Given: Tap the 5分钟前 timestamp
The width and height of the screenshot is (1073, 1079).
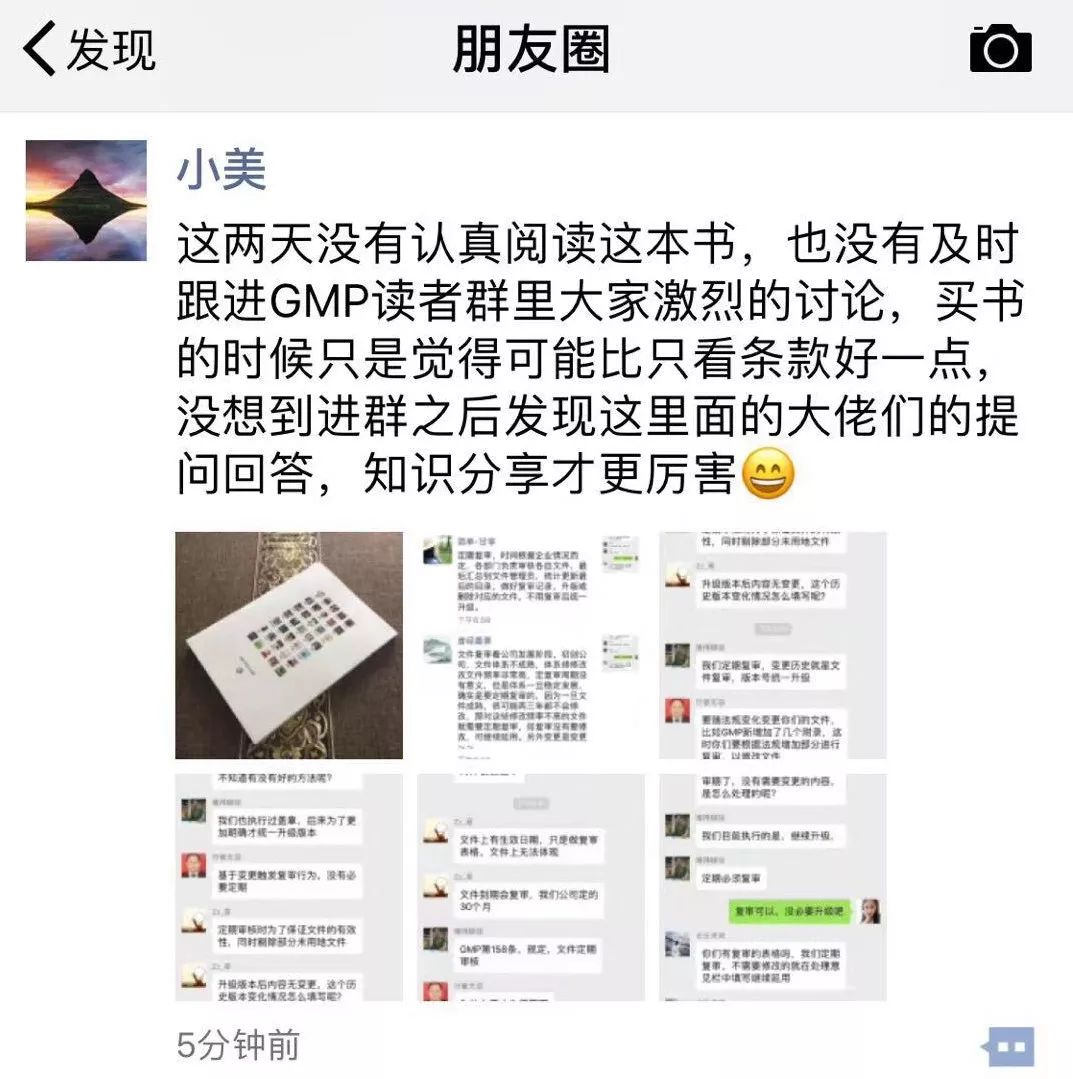Looking at the screenshot, I should (238, 1045).
